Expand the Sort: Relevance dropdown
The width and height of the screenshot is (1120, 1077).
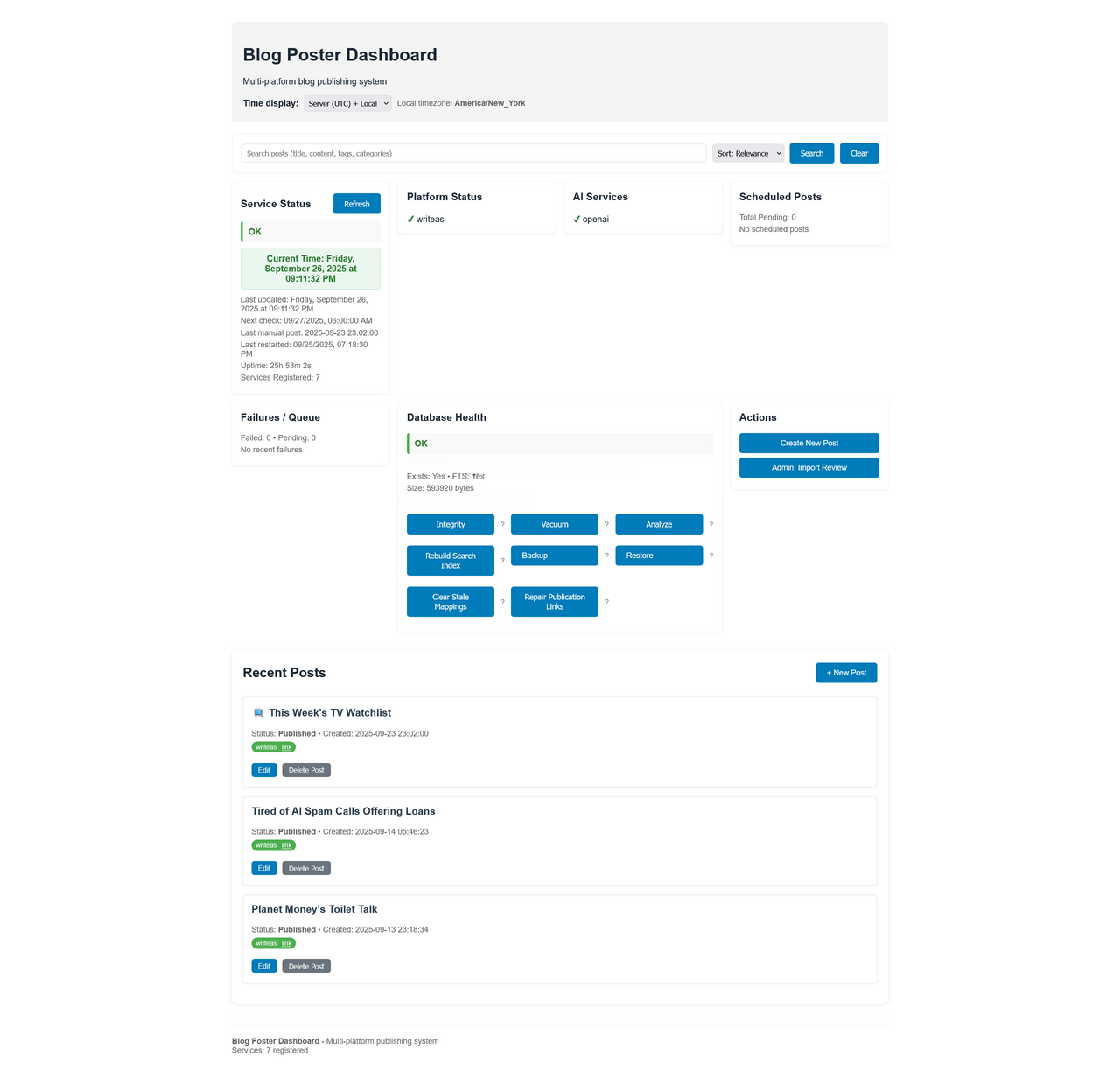748,153
